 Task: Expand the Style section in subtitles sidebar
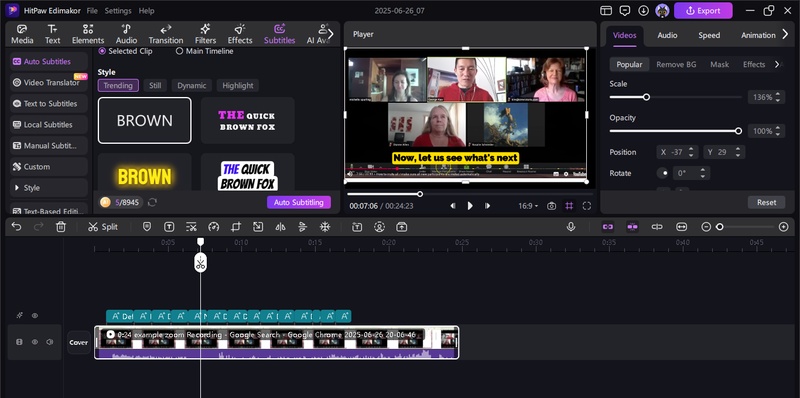pos(49,188)
